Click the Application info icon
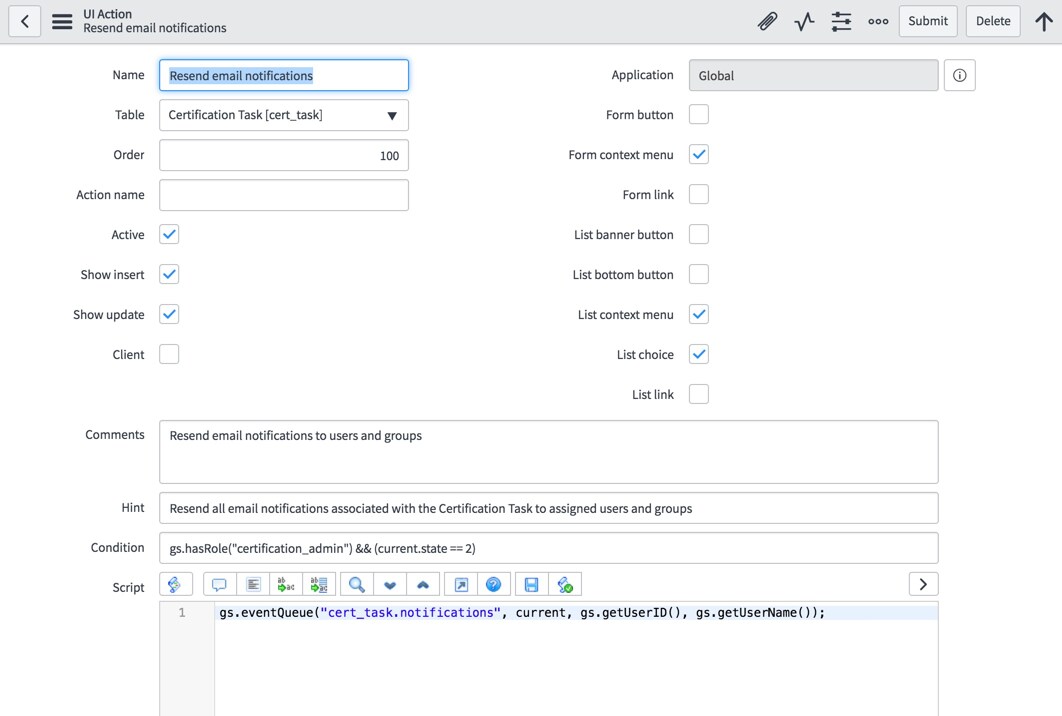 (960, 75)
